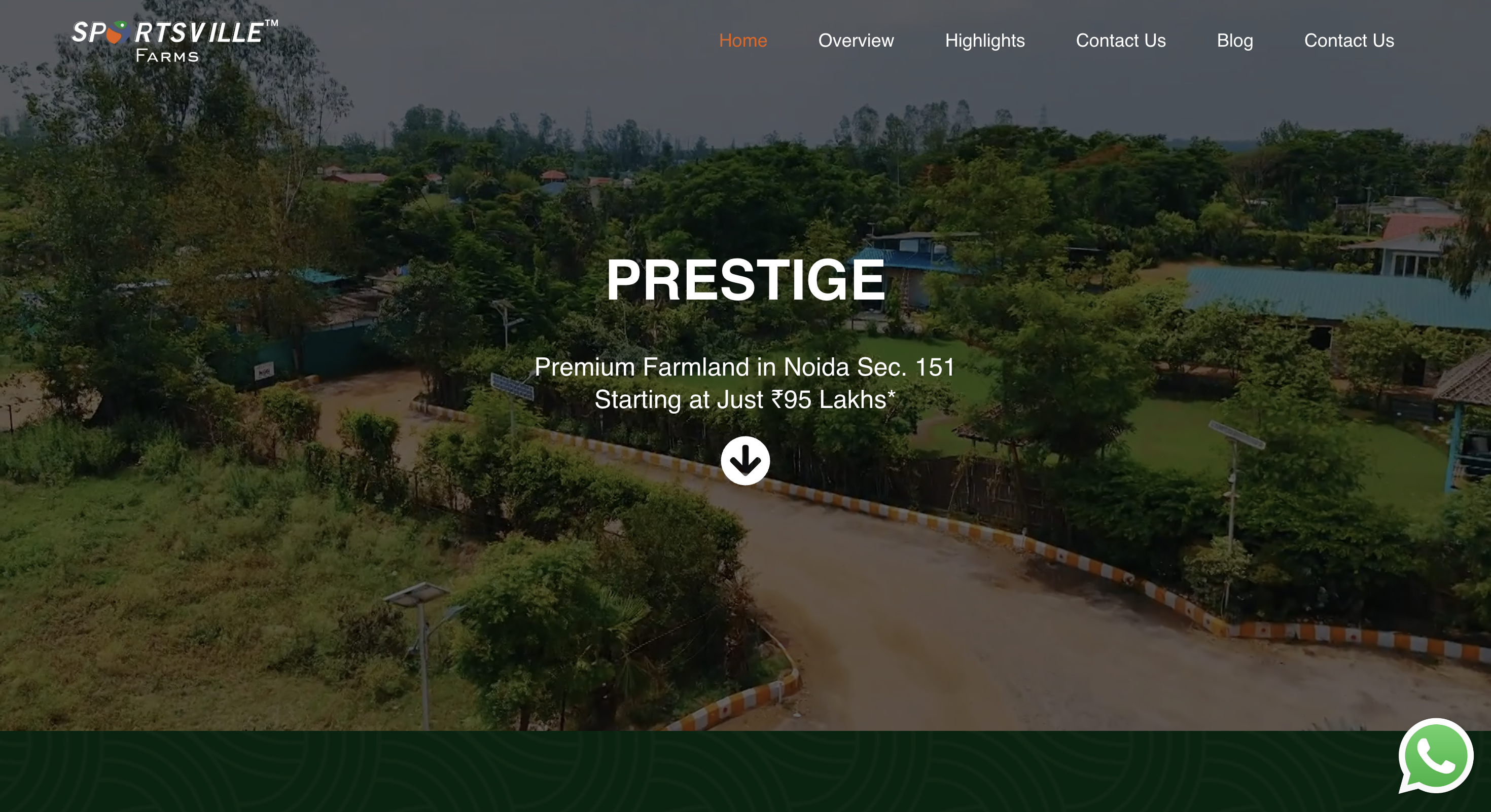The image size is (1491, 812).
Task: Open the WhatsApp chat icon
Action: pyautogui.click(x=1435, y=756)
